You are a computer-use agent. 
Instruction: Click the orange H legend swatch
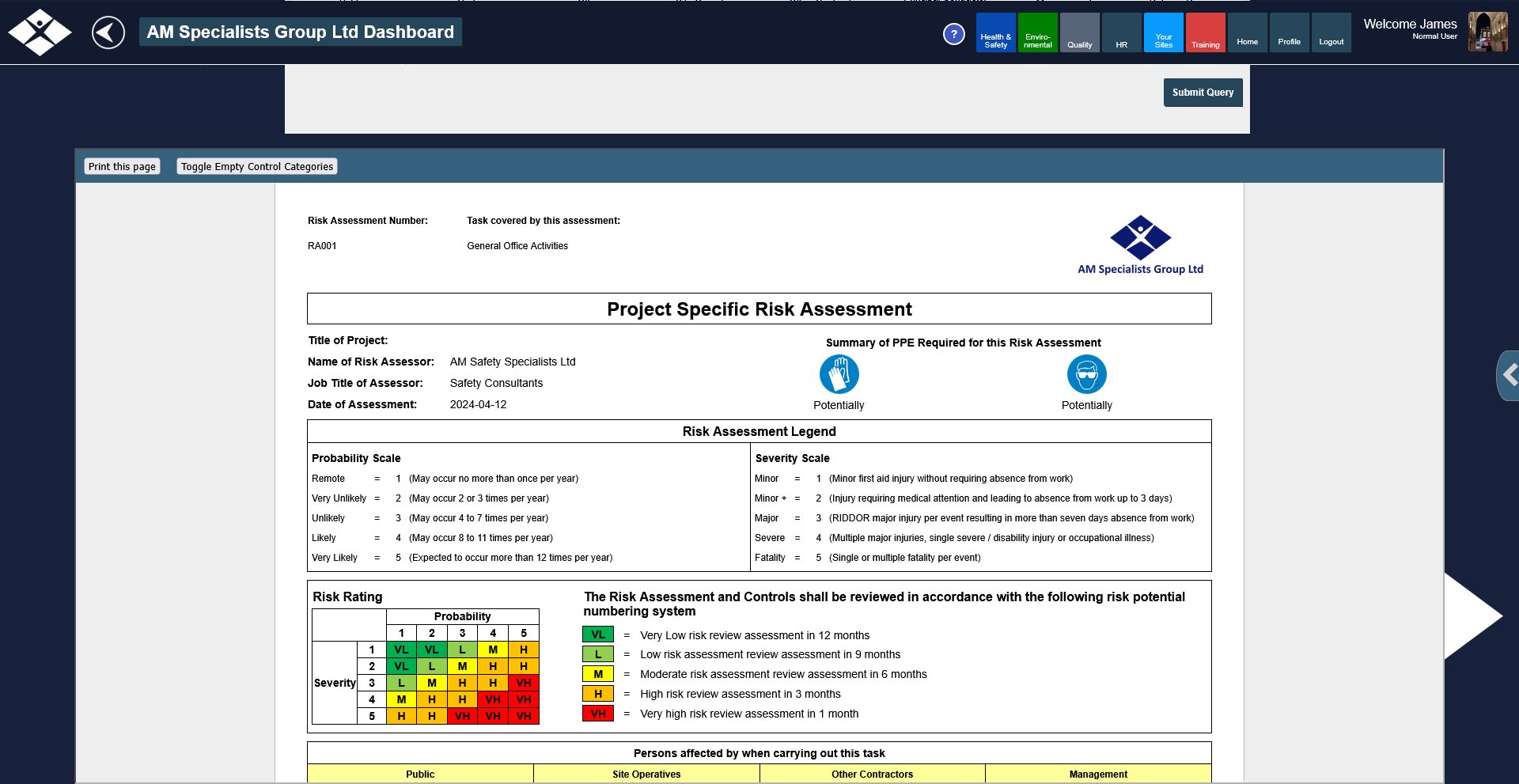click(598, 694)
